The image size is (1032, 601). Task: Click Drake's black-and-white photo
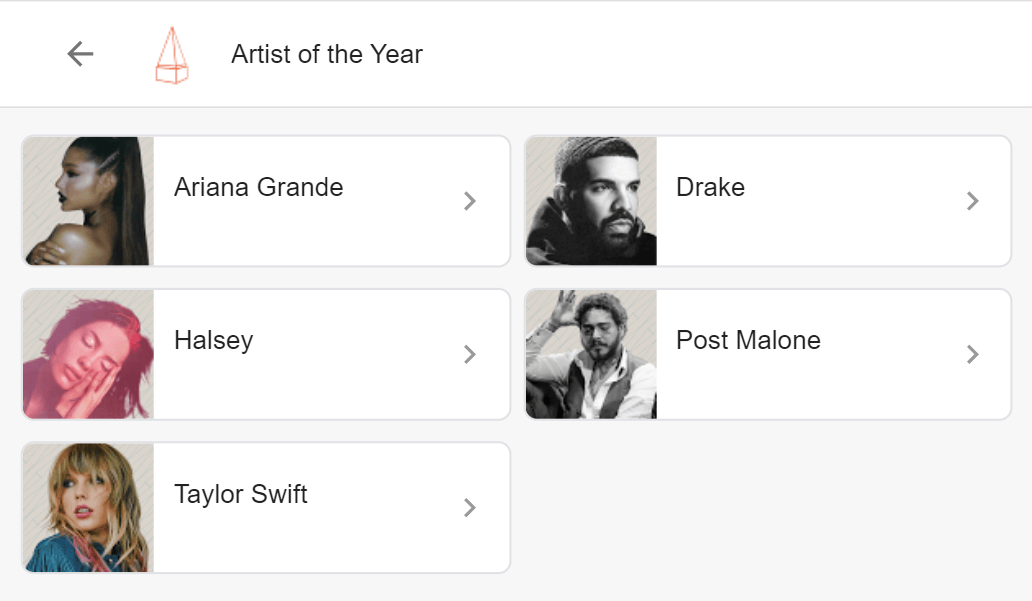591,201
